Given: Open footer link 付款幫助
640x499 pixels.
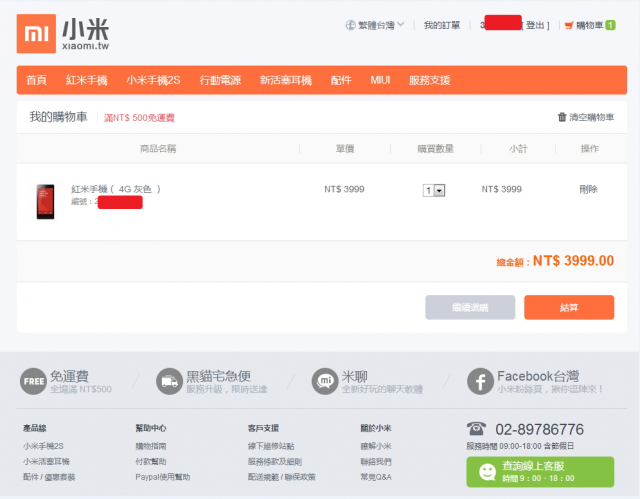Looking at the screenshot, I should tap(151, 461).
